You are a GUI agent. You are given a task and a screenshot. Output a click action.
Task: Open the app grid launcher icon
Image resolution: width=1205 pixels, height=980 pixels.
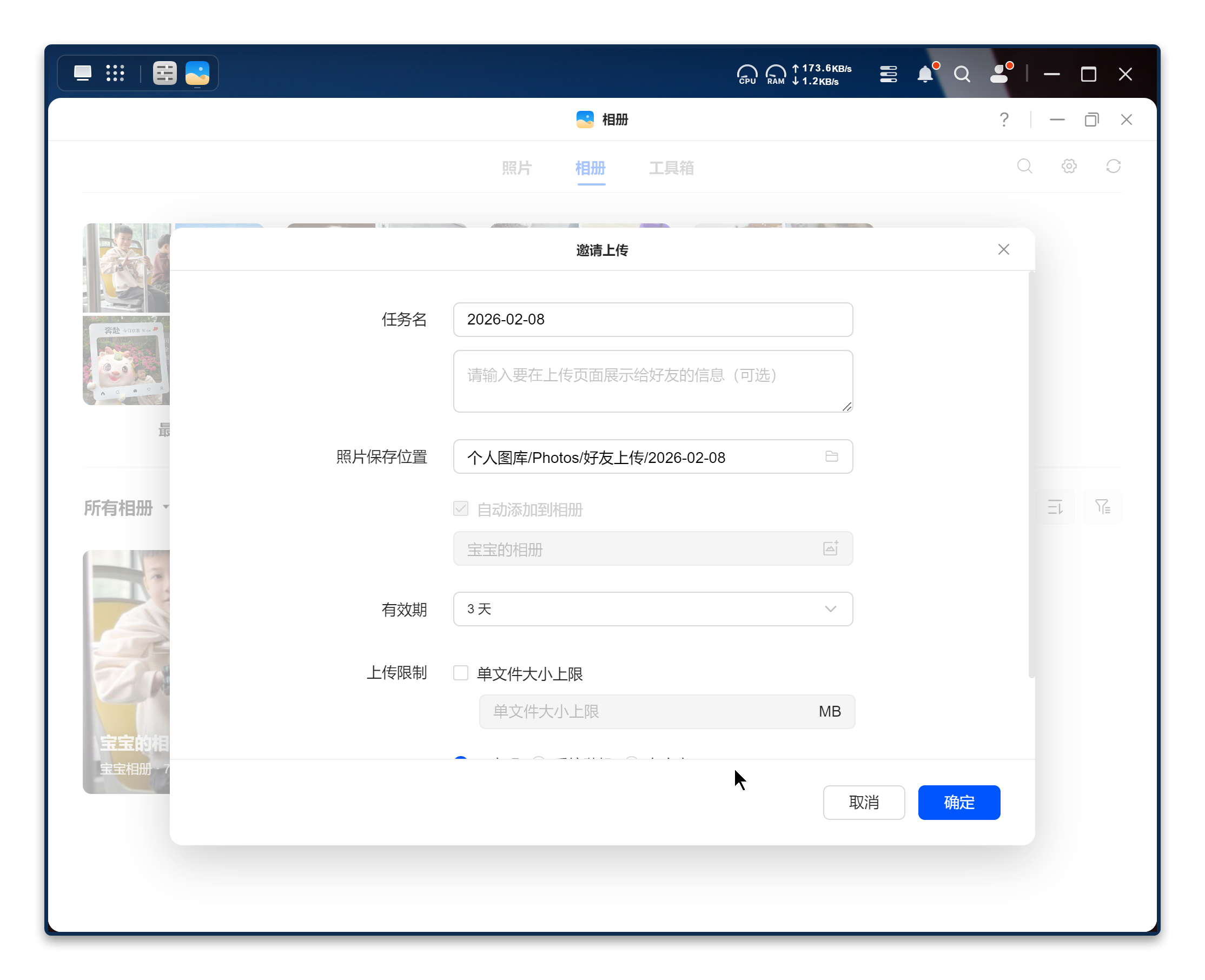click(x=115, y=73)
